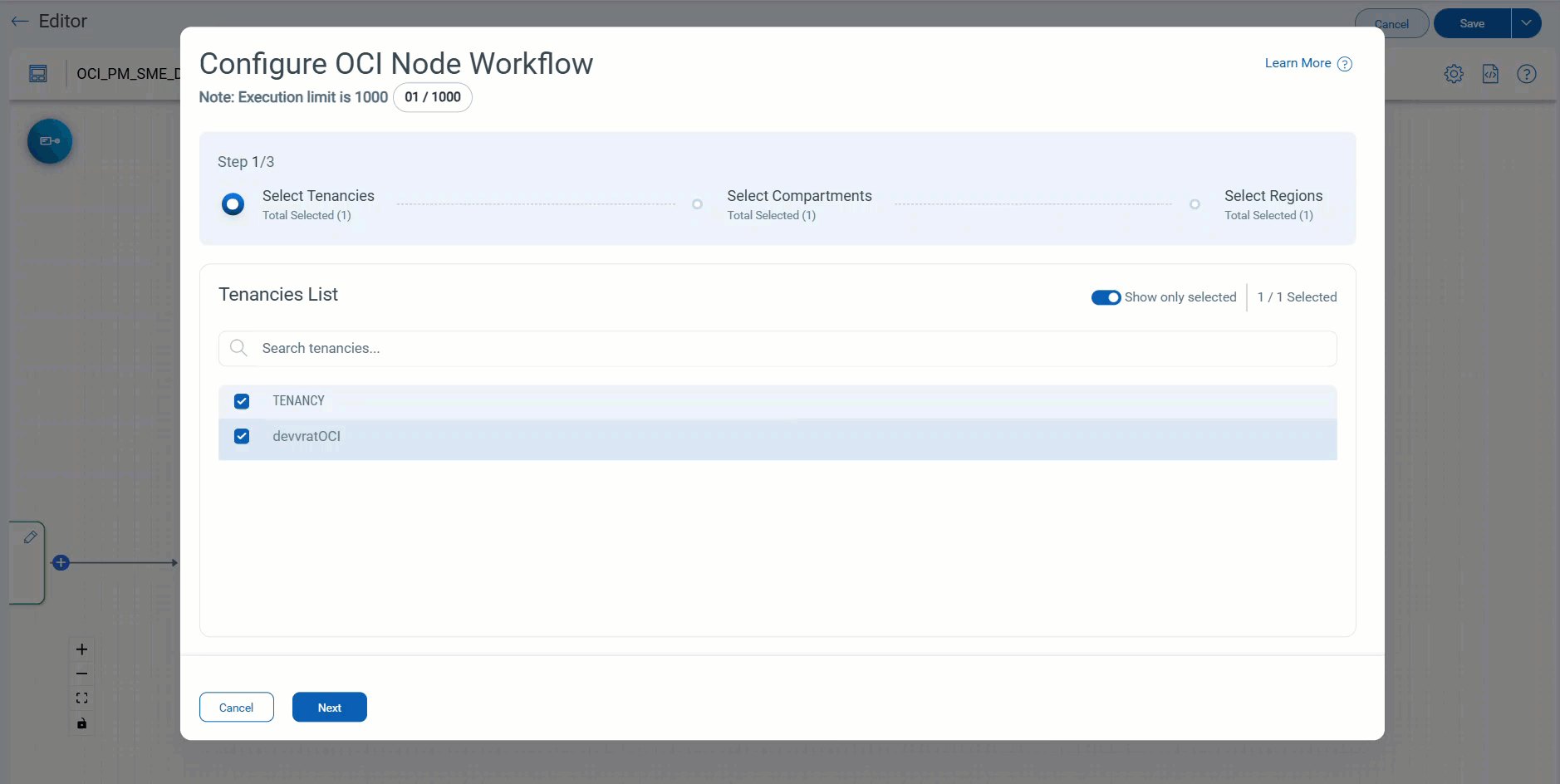Go to Select Compartments step
Viewport: 1560px width, 784px height.
coord(798,196)
